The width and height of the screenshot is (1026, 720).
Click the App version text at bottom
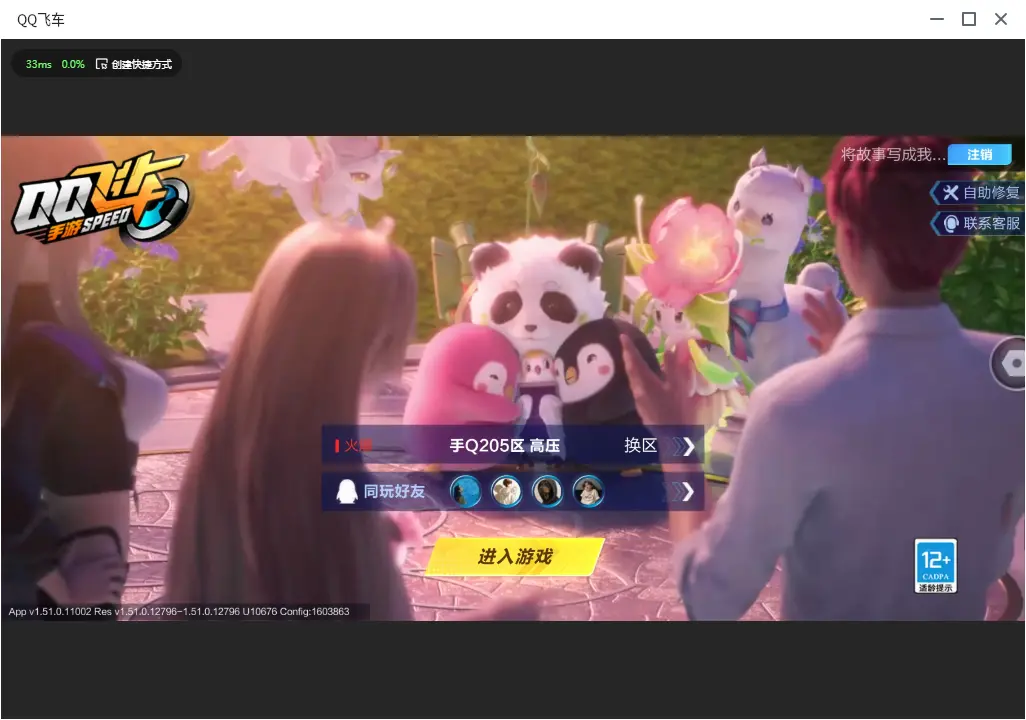tap(179, 611)
